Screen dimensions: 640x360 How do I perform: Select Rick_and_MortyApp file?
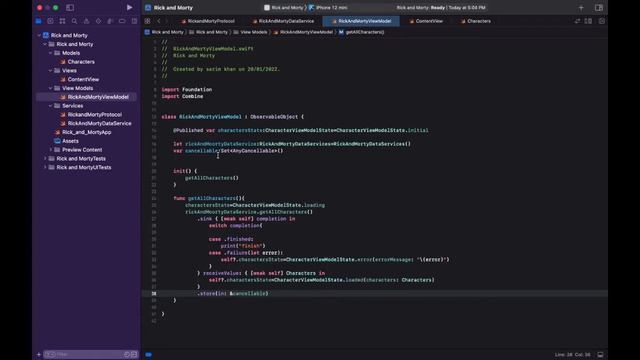click(87, 132)
